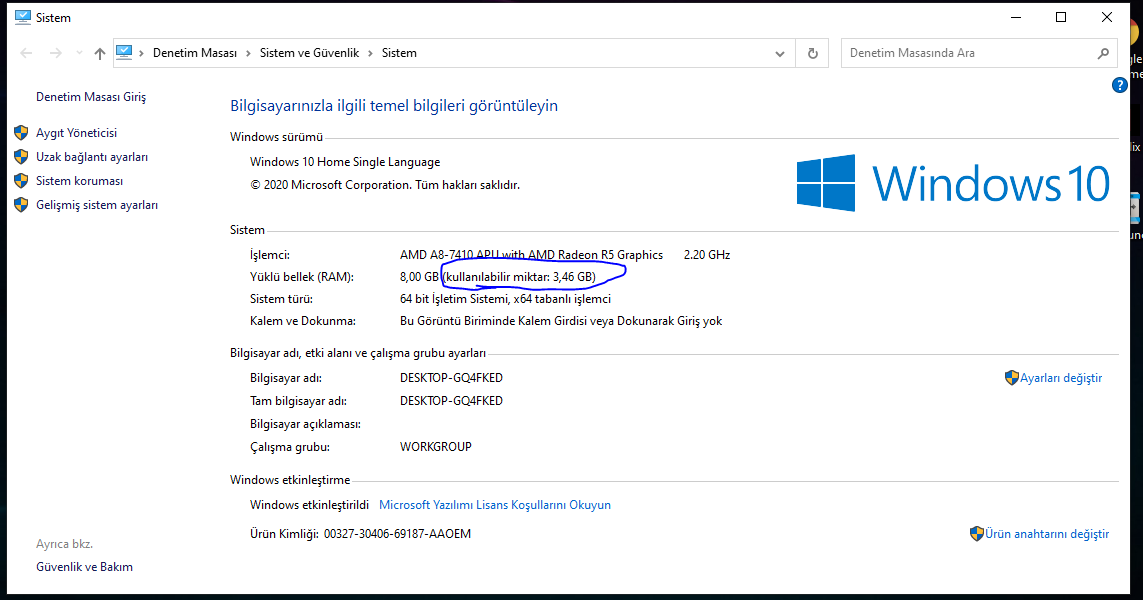Click shield icon beside Ayarları değiştir
This screenshot has height=600, width=1143.
pos(1011,378)
